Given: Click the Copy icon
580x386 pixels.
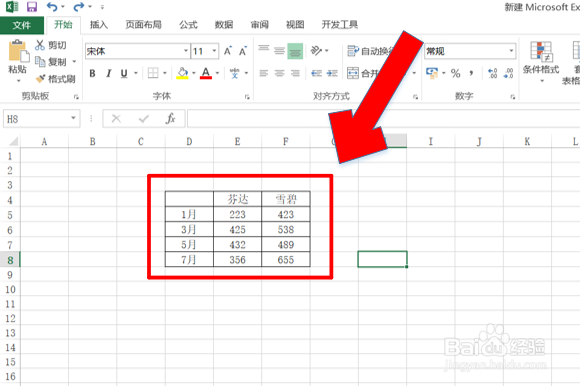Looking at the screenshot, I should point(40,61).
